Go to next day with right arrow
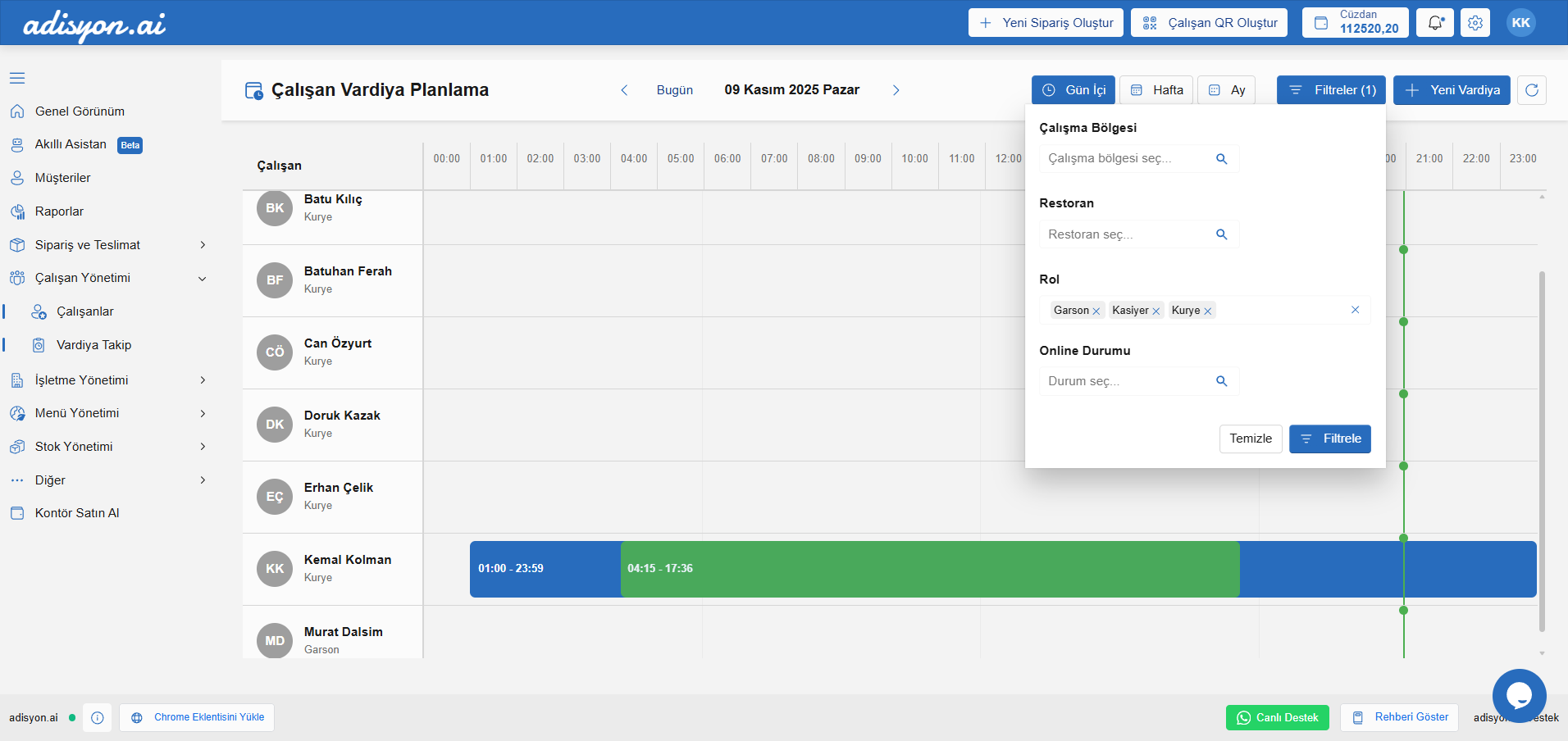 [x=896, y=90]
